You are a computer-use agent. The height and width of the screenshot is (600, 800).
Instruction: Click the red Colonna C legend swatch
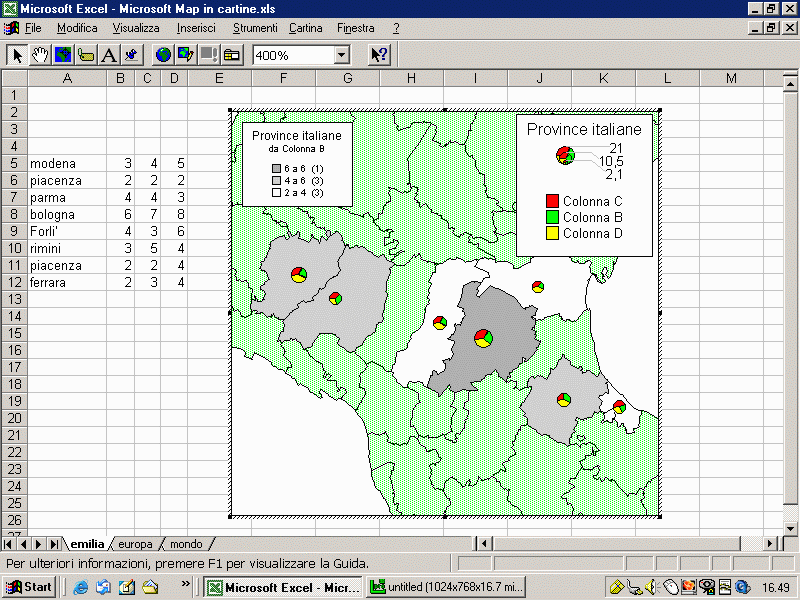(550, 201)
